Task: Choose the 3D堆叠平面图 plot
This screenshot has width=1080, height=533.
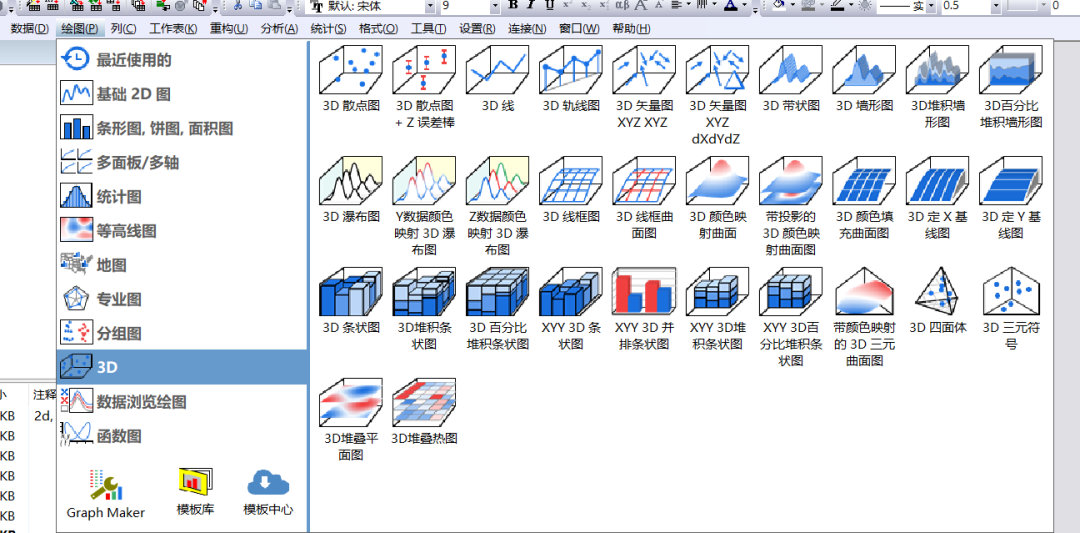Action: (351, 420)
